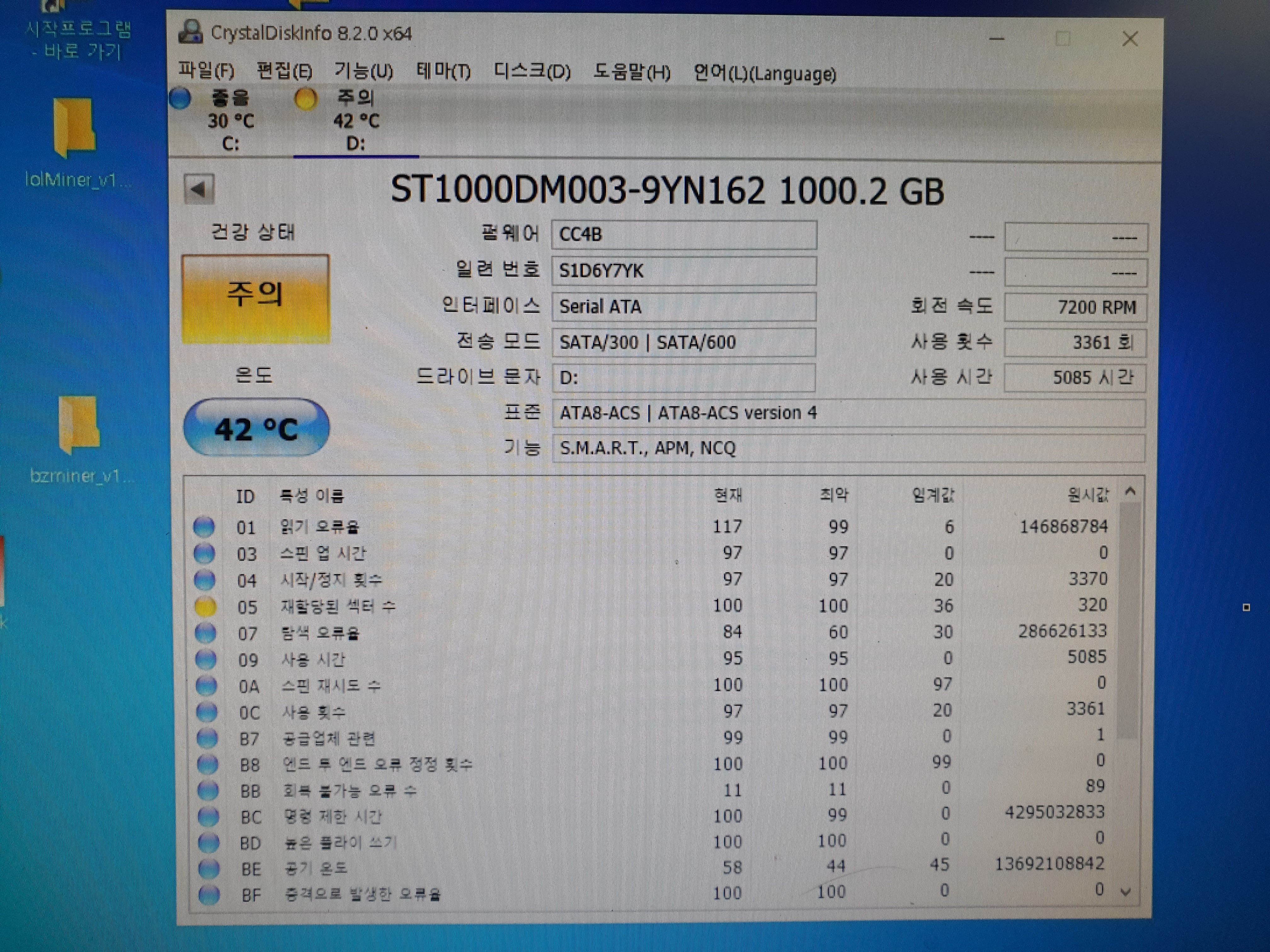Click the CrystalDiskInfo app icon in title bar
This screenshot has height=952, width=1270.
[191, 31]
